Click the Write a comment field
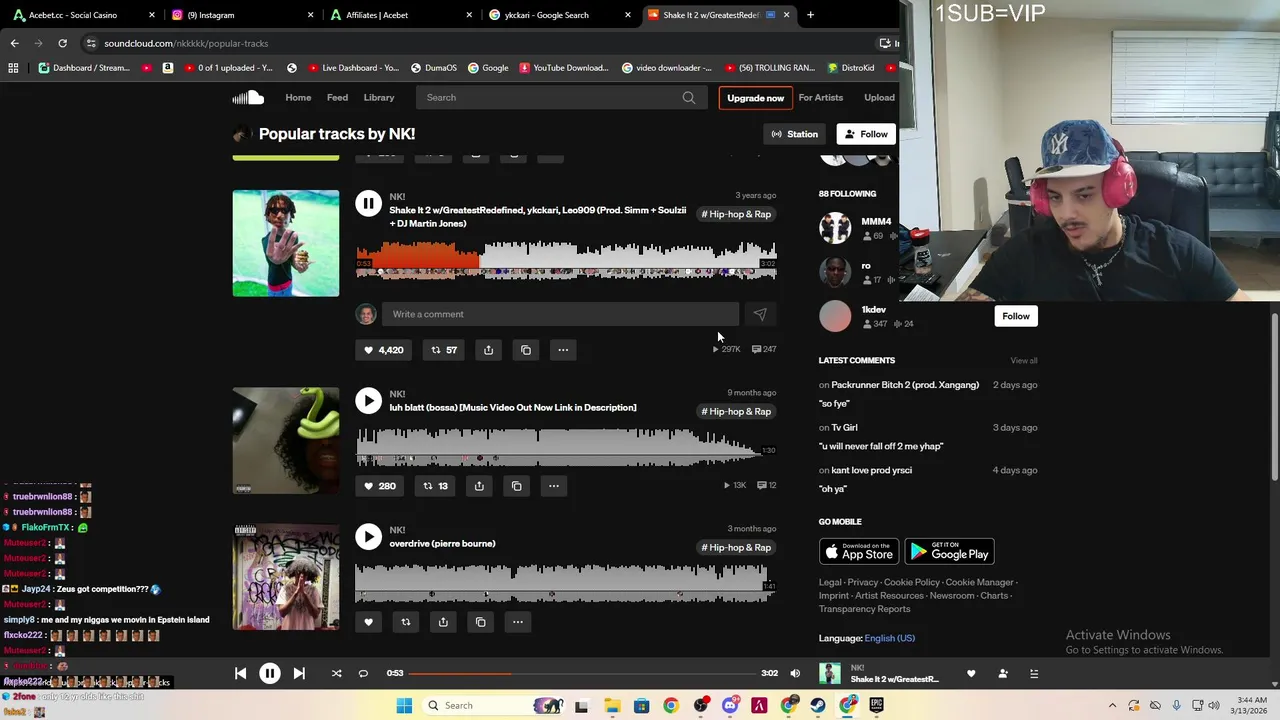The width and height of the screenshot is (1280, 720). click(560, 314)
